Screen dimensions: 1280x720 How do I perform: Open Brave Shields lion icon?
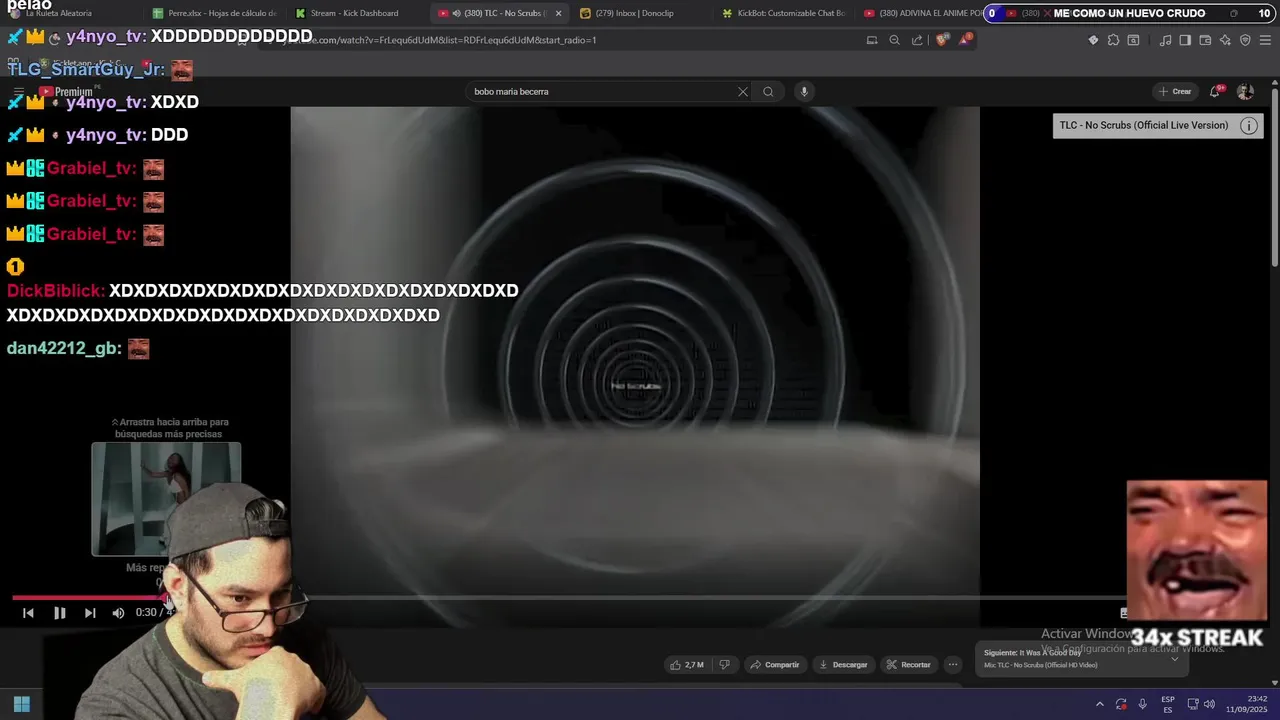942,40
